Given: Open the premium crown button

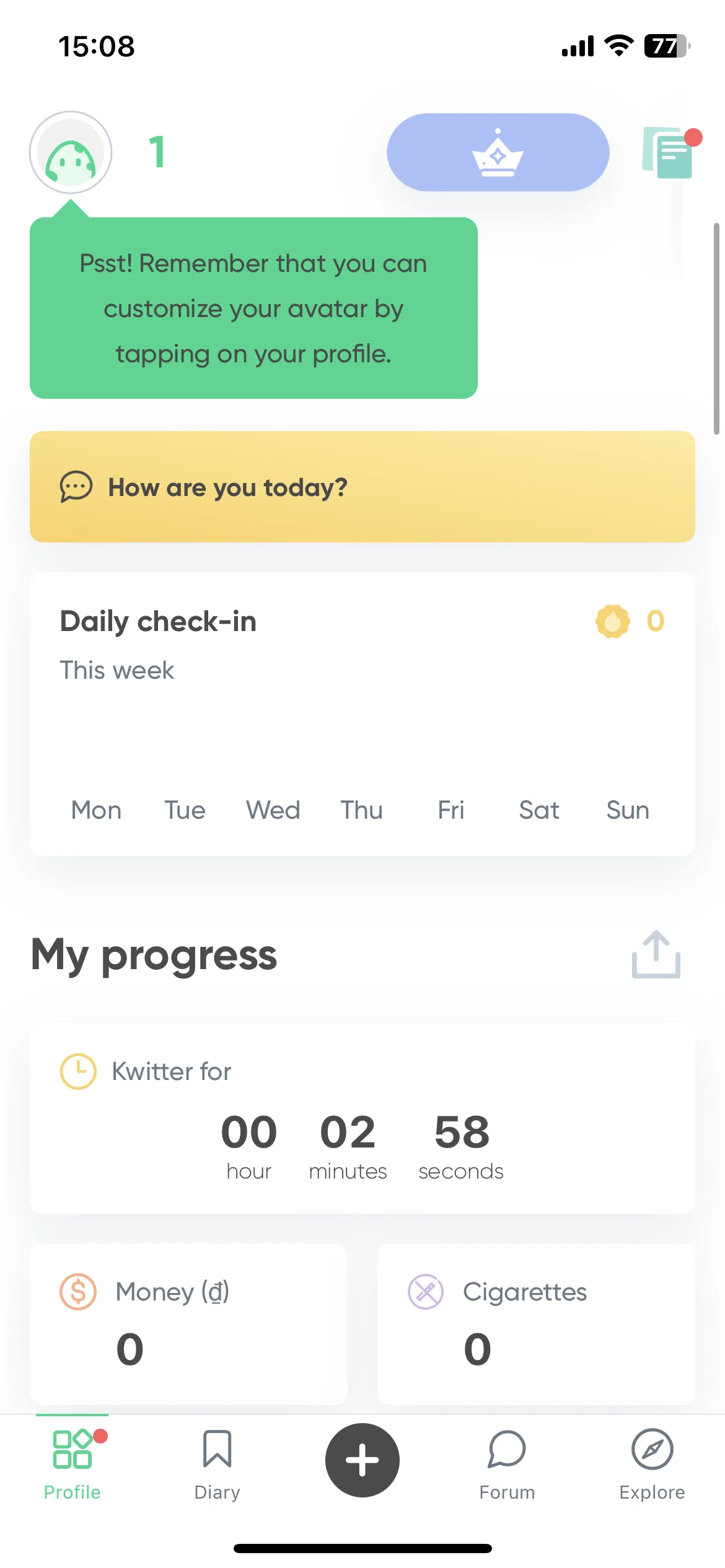Looking at the screenshot, I should (498, 152).
